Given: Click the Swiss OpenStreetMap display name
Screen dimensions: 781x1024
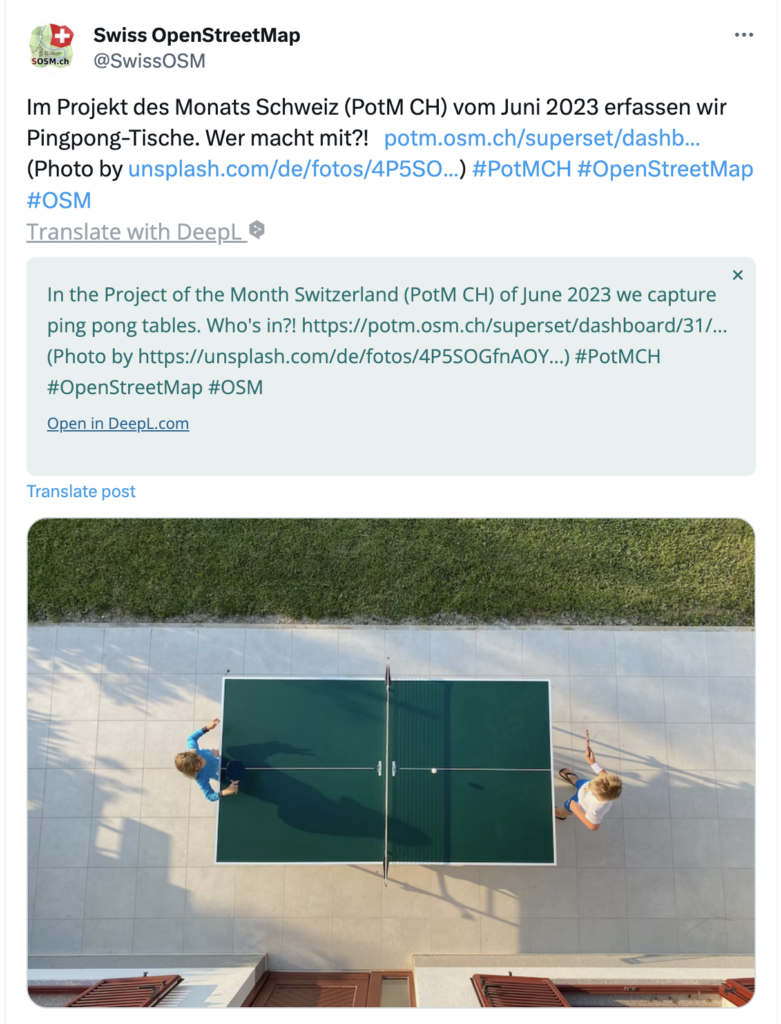Looking at the screenshot, I should coord(197,35).
